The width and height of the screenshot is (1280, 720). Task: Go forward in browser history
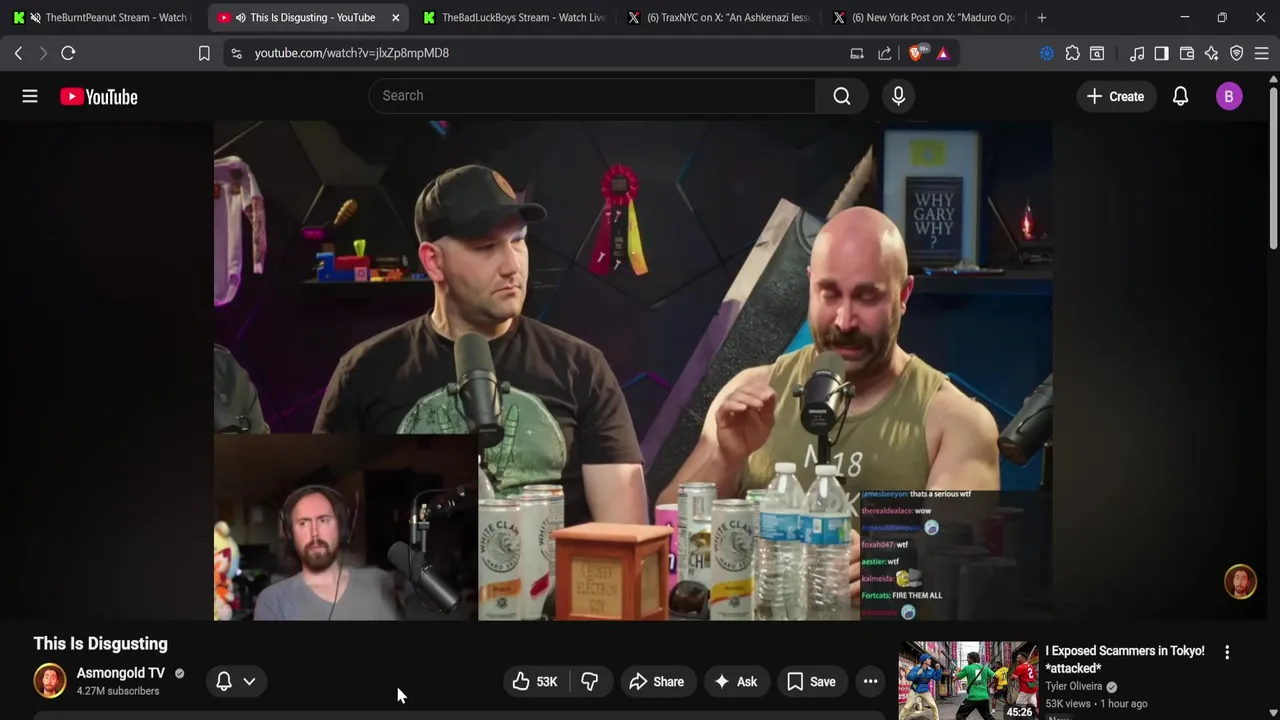[x=43, y=53]
